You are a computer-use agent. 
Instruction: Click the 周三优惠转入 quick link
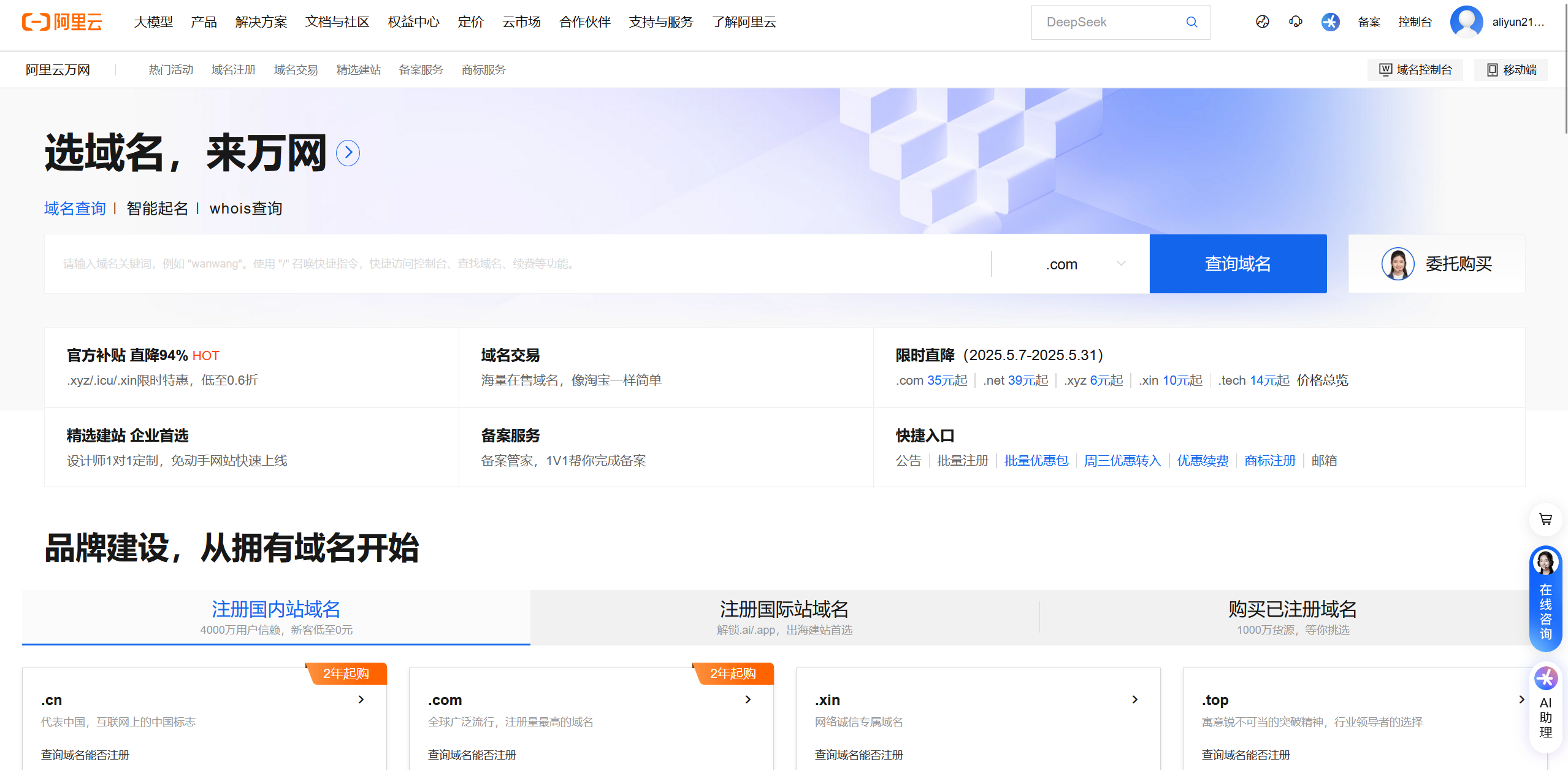(x=1123, y=461)
